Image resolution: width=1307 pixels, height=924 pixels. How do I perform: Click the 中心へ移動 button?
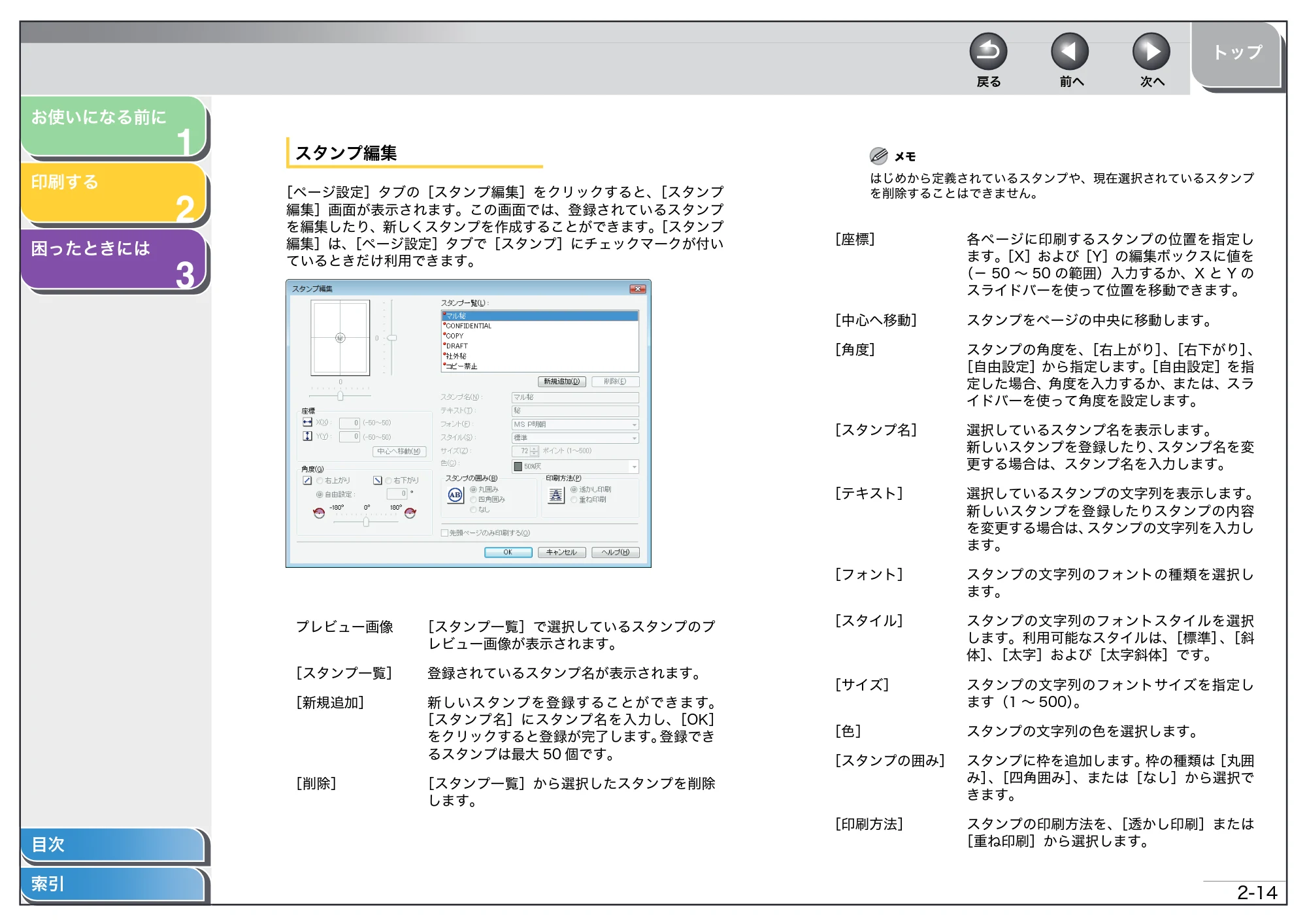click(x=399, y=452)
